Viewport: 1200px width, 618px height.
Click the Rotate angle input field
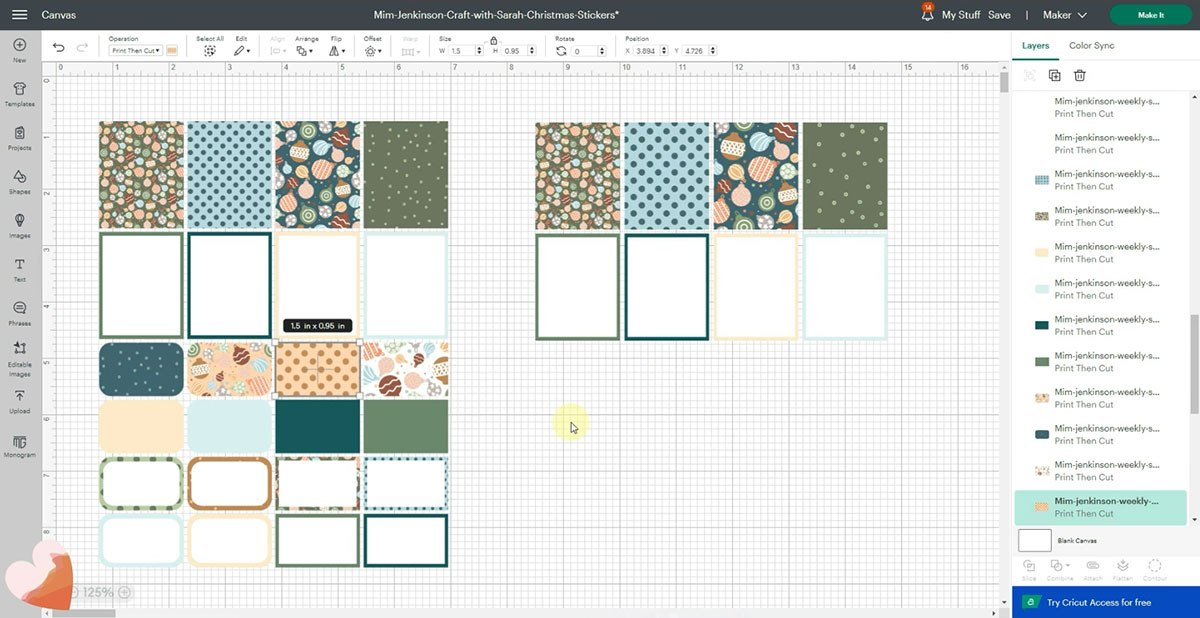click(x=587, y=50)
